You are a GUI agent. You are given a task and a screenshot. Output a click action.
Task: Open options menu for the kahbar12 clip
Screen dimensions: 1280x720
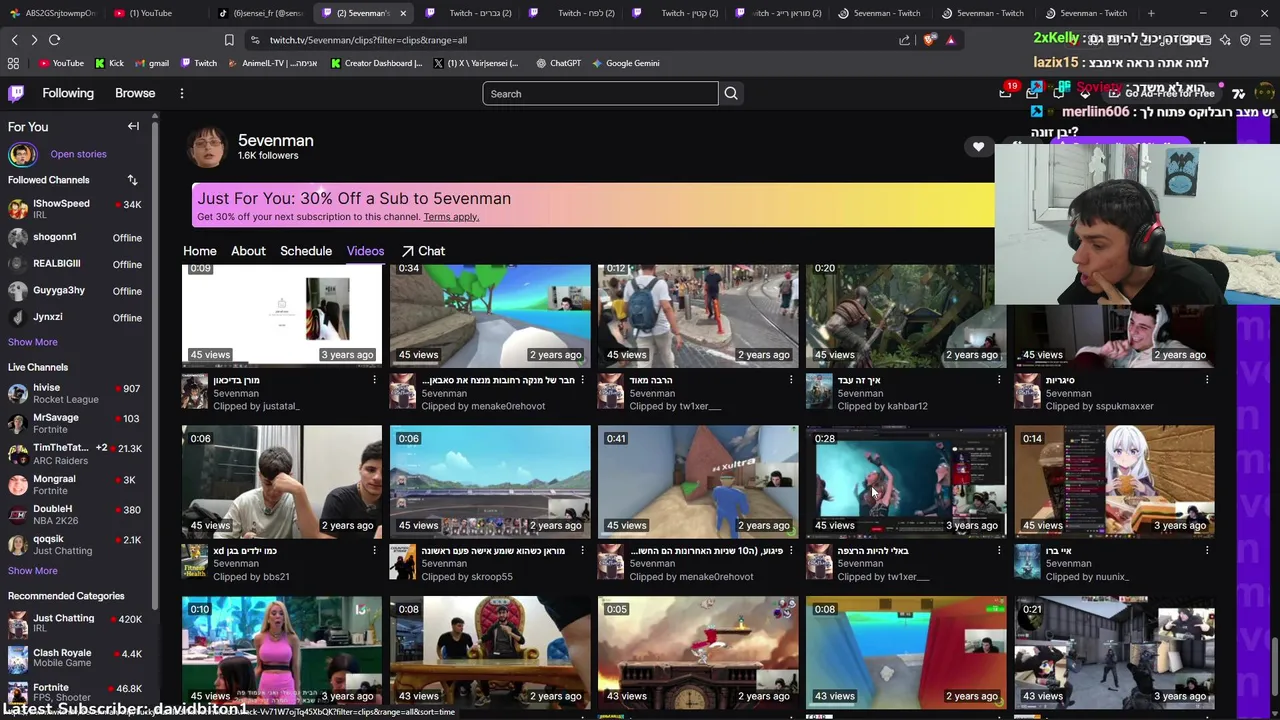998,380
